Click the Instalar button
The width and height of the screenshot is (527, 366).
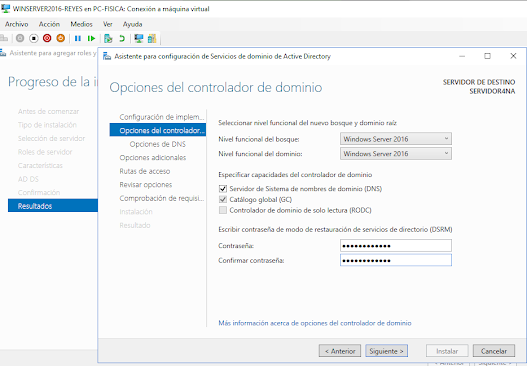[447, 351]
